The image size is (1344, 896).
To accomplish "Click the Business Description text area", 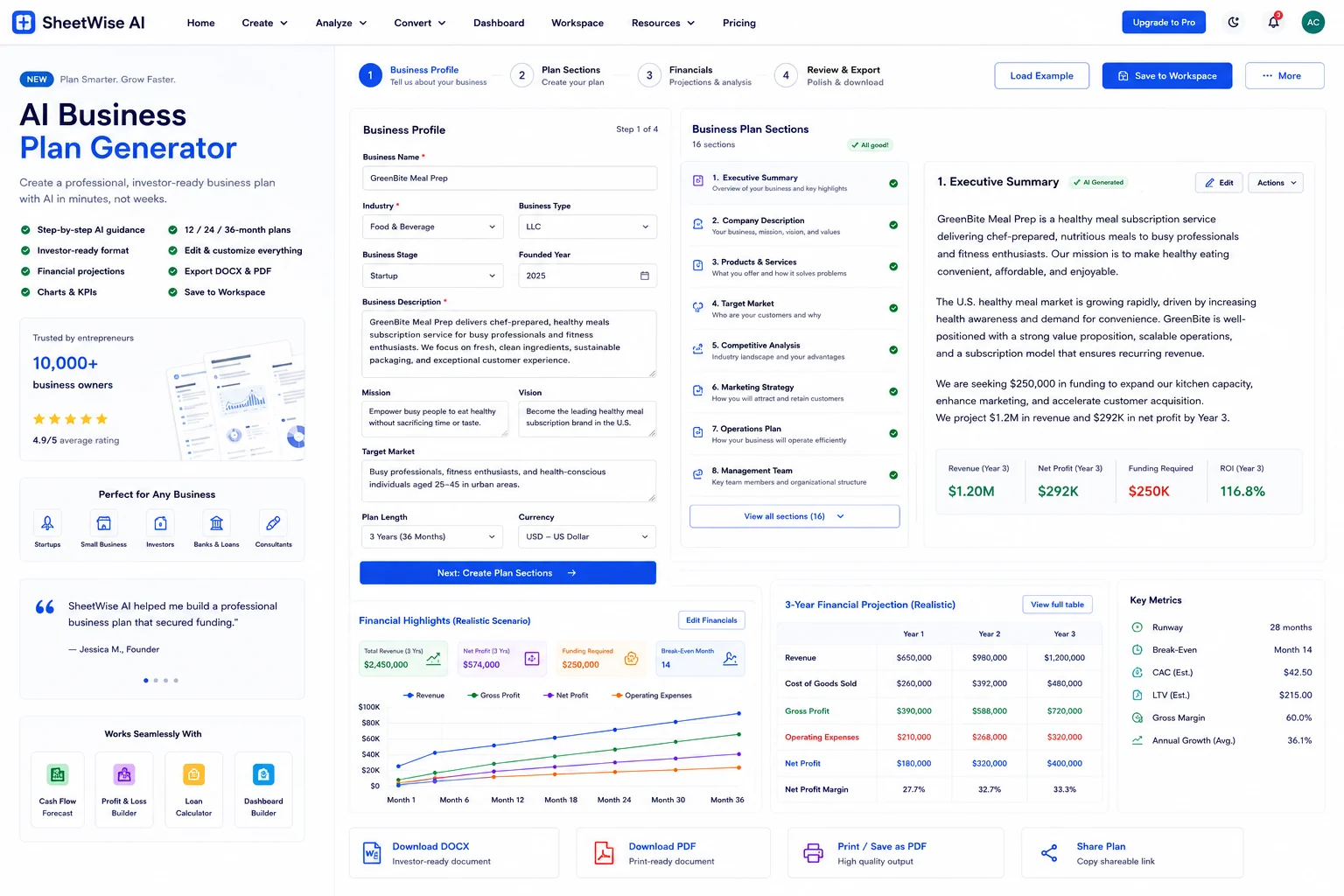I will pyautogui.click(x=509, y=344).
